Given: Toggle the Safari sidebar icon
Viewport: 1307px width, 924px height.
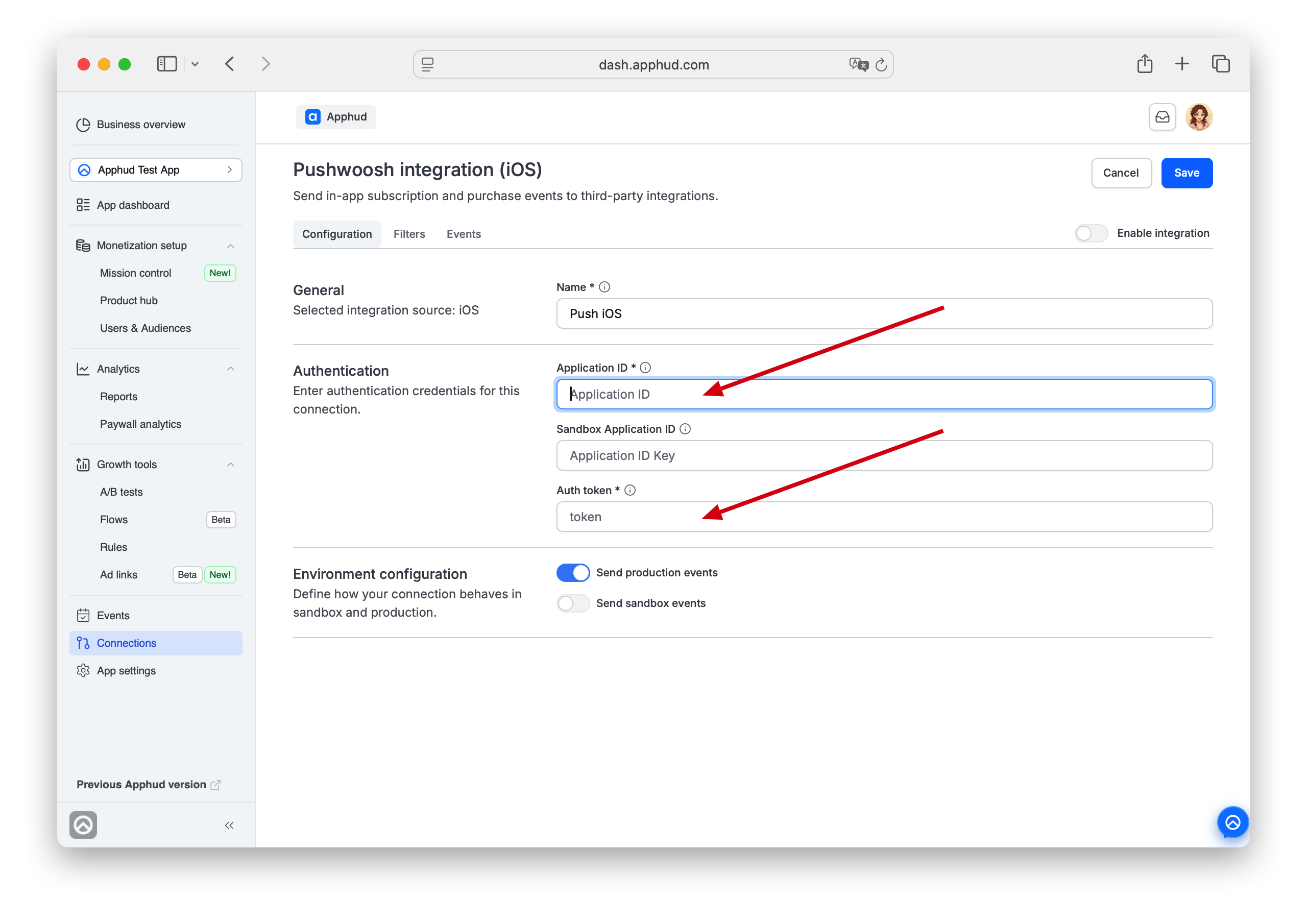Looking at the screenshot, I should point(167,64).
